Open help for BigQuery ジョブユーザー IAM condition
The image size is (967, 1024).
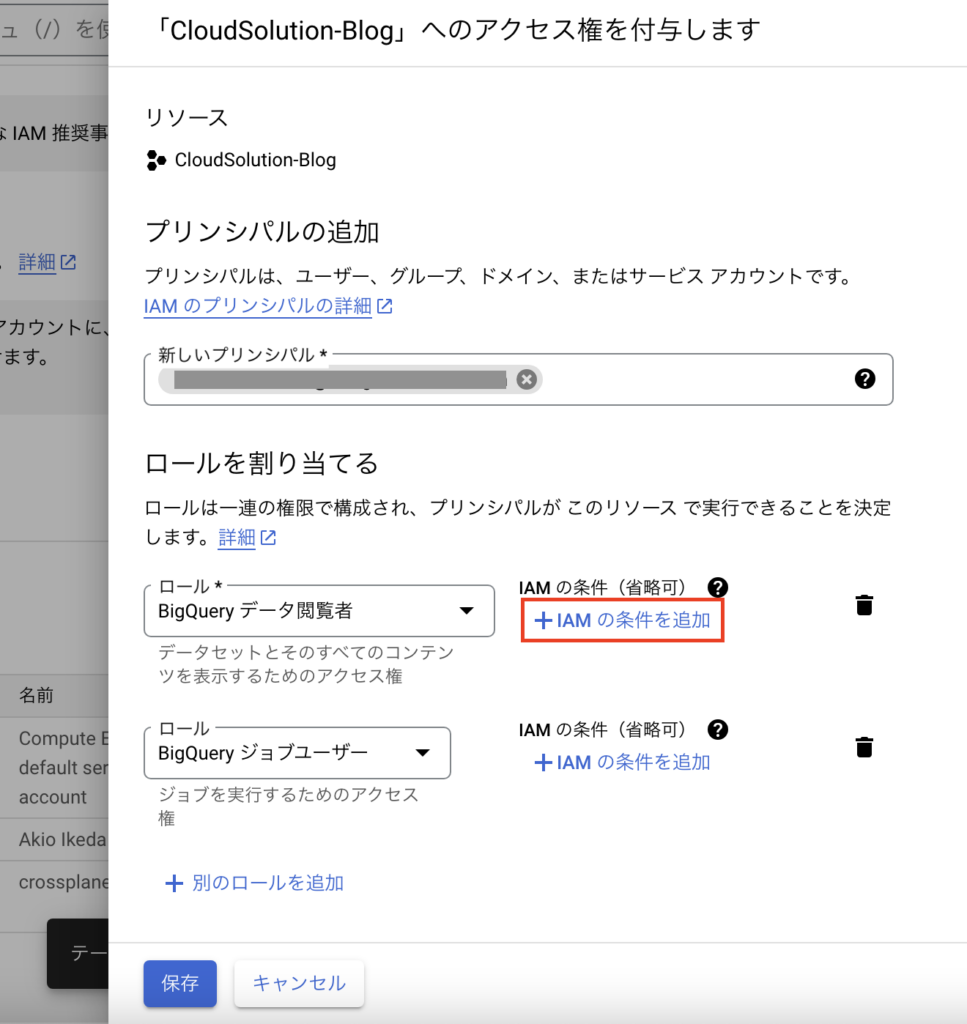click(x=718, y=729)
